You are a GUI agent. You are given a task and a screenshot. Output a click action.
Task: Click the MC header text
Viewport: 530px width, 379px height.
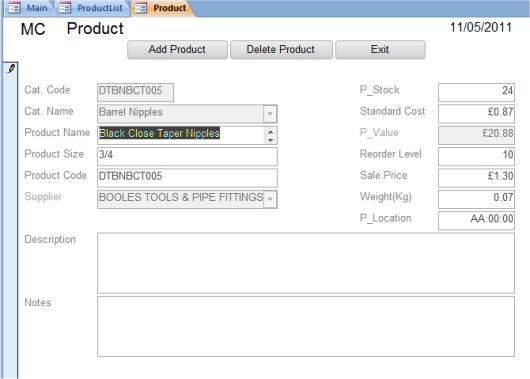point(33,29)
